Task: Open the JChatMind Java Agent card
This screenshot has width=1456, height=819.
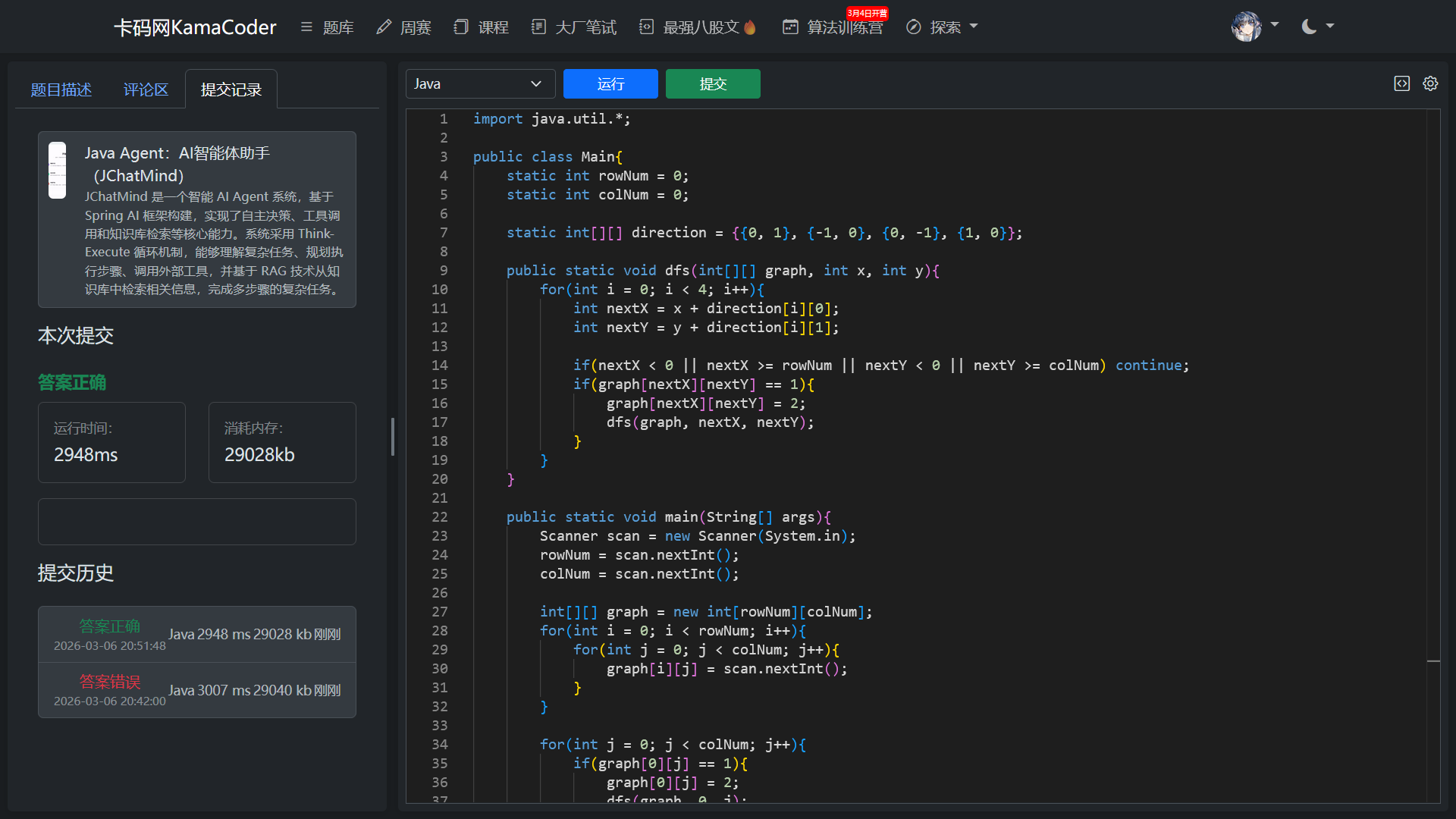Action: point(197,219)
